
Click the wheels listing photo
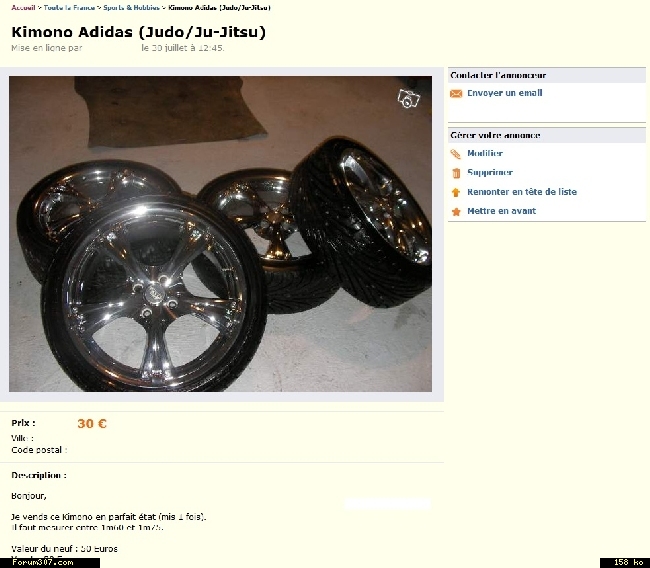click(x=220, y=234)
